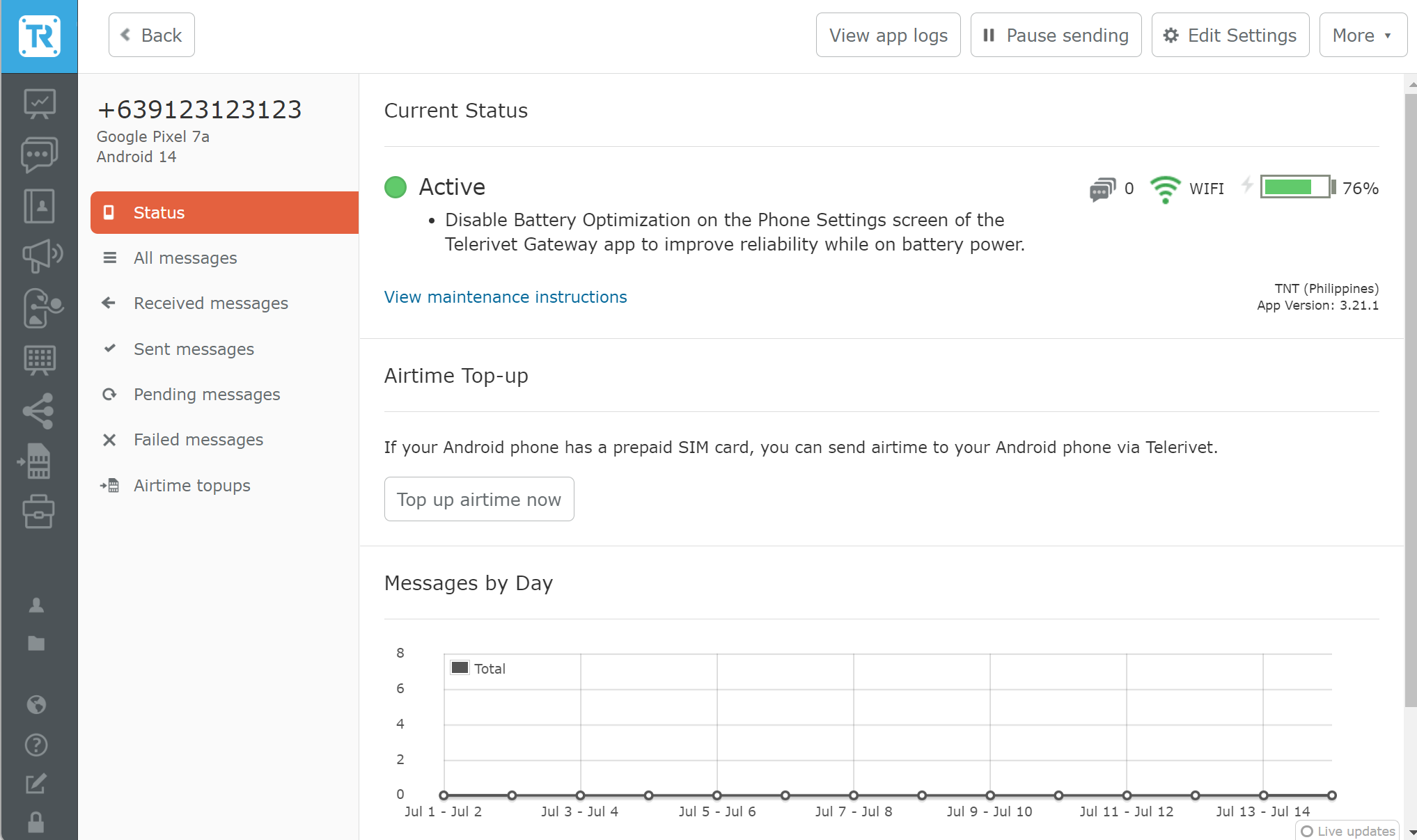Viewport: 1417px width, 840px height.
Task: Open the messages chat bubble sidebar icon
Action: tap(39, 154)
